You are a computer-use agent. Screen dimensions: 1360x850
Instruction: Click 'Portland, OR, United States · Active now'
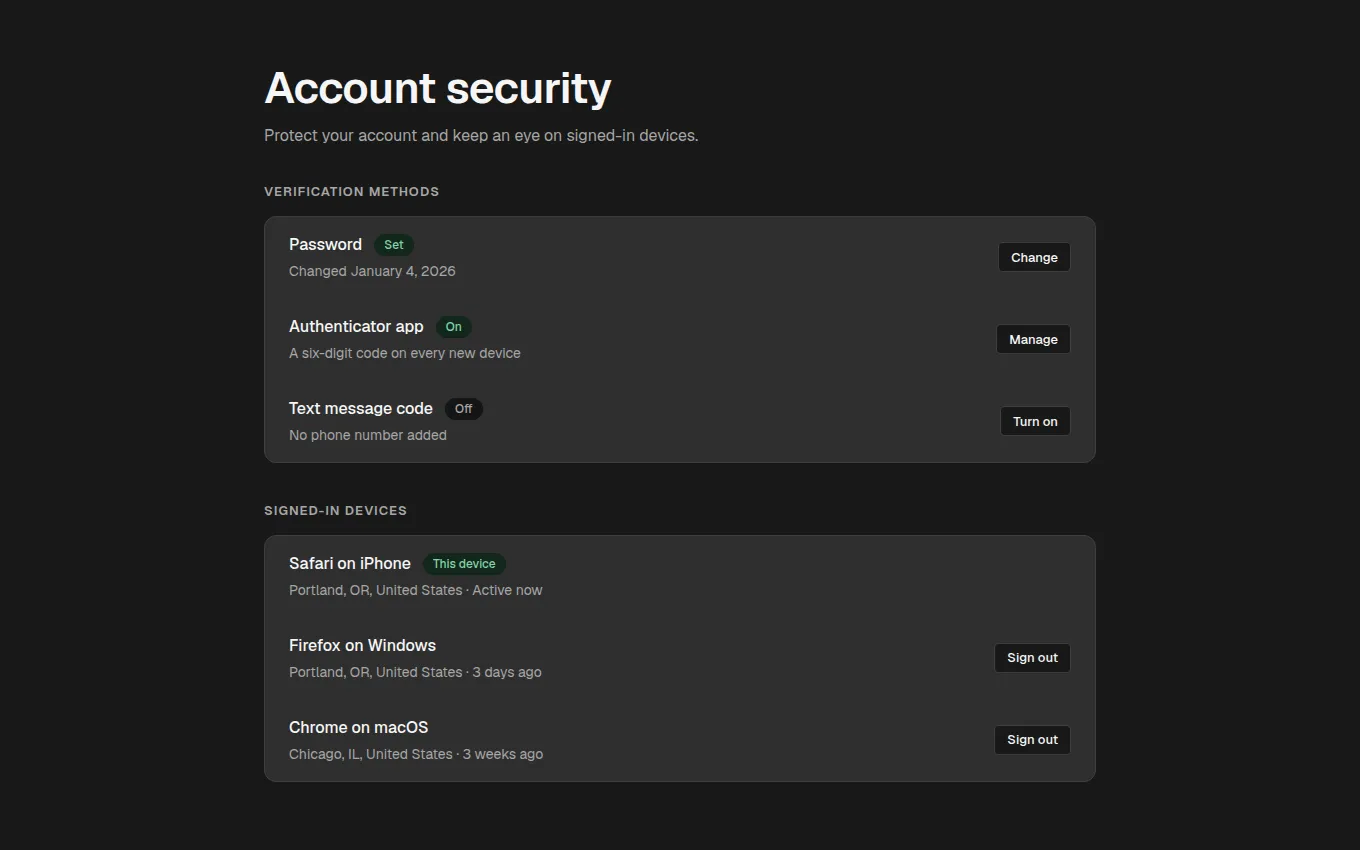tap(416, 590)
